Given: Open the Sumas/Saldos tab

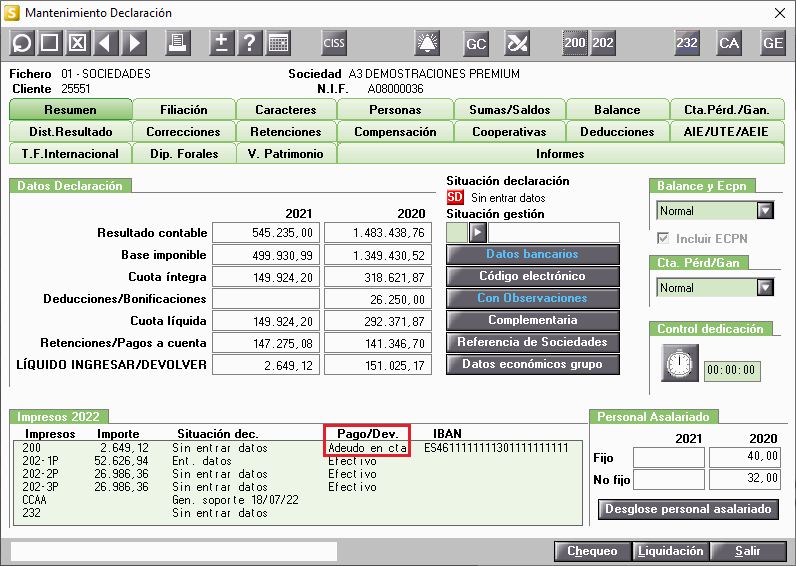Looking at the screenshot, I should 509,110.
